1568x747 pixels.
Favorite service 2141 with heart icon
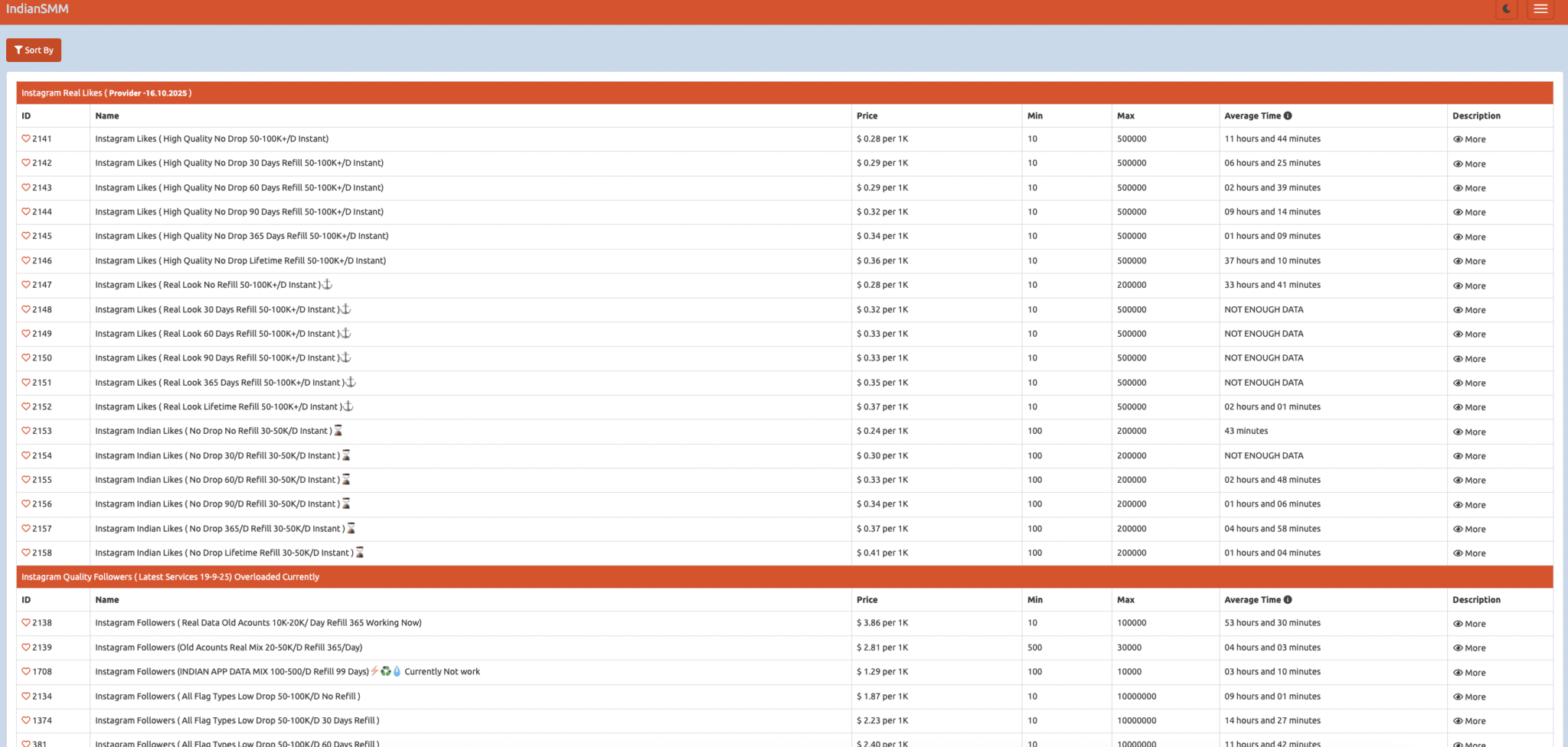pos(26,139)
